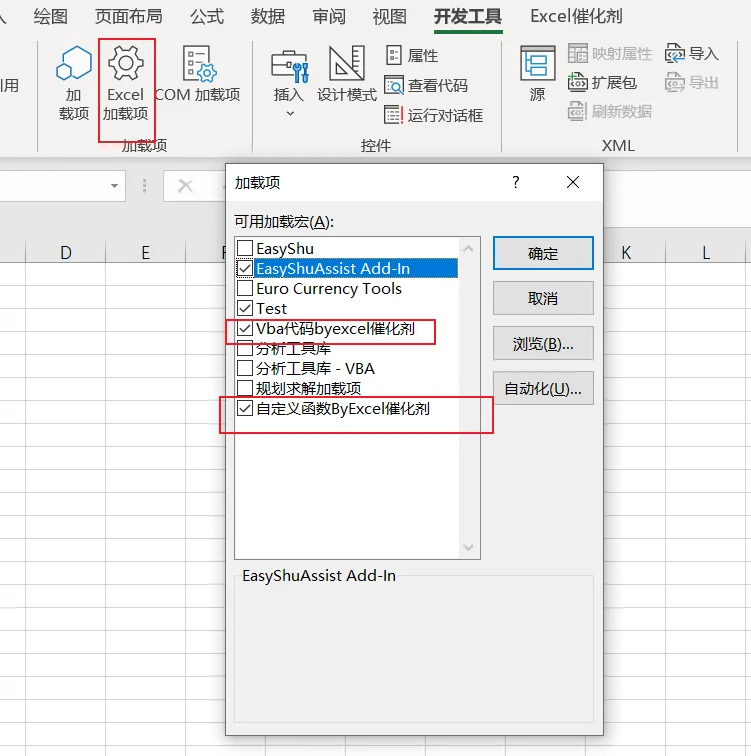Close the 加载项 dialog
Viewport: 751px width, 756px height.
pos(573,182)
